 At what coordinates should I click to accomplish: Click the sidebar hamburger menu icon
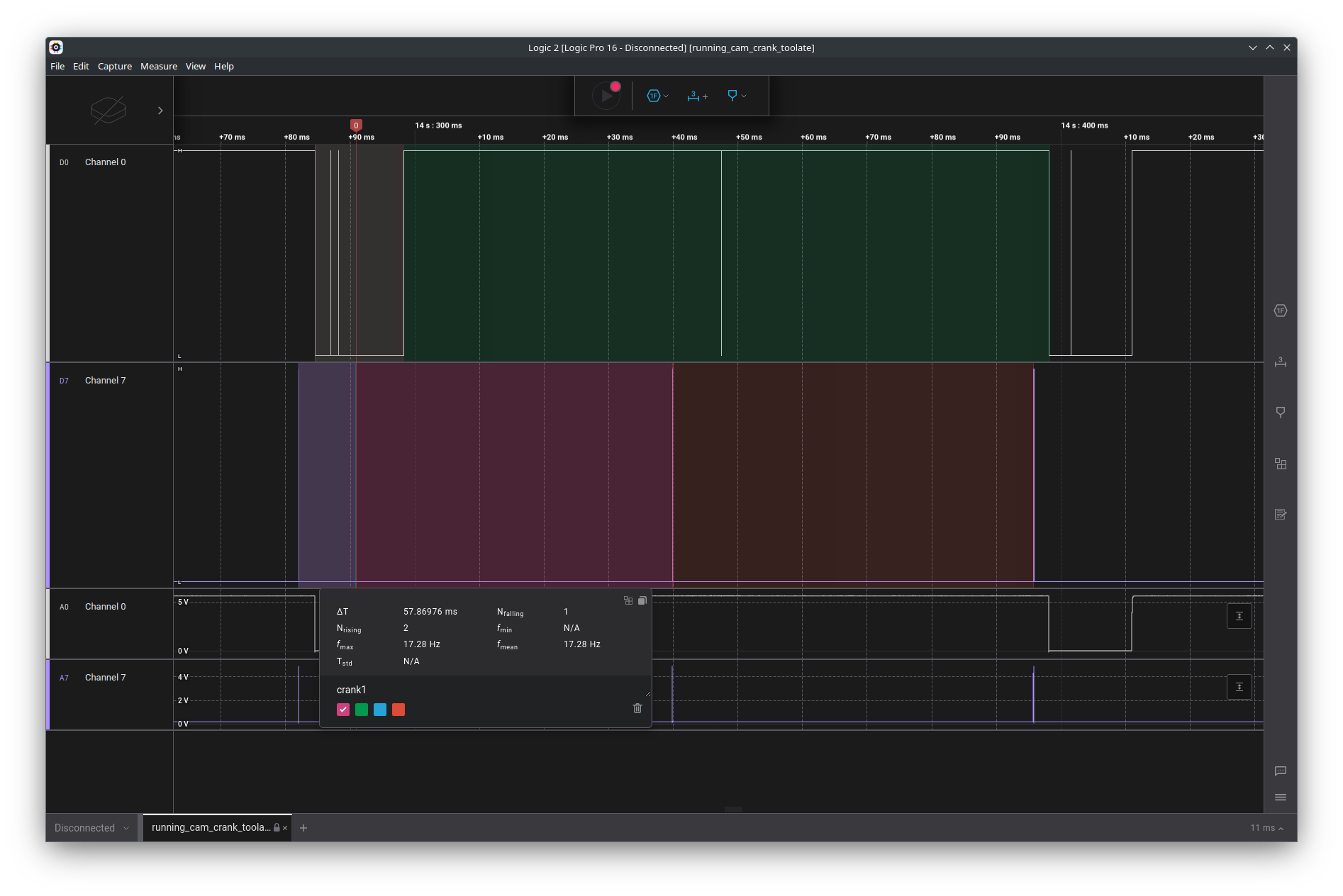(1280, 797)
